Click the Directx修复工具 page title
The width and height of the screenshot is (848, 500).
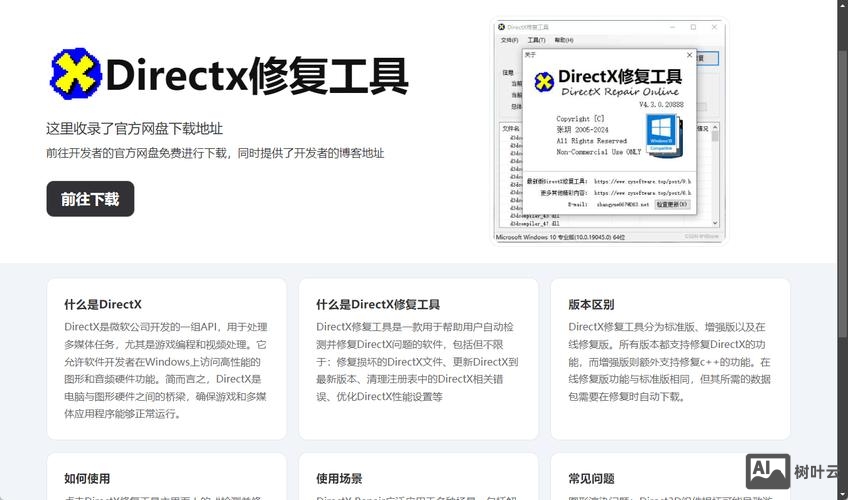(257, 76)
